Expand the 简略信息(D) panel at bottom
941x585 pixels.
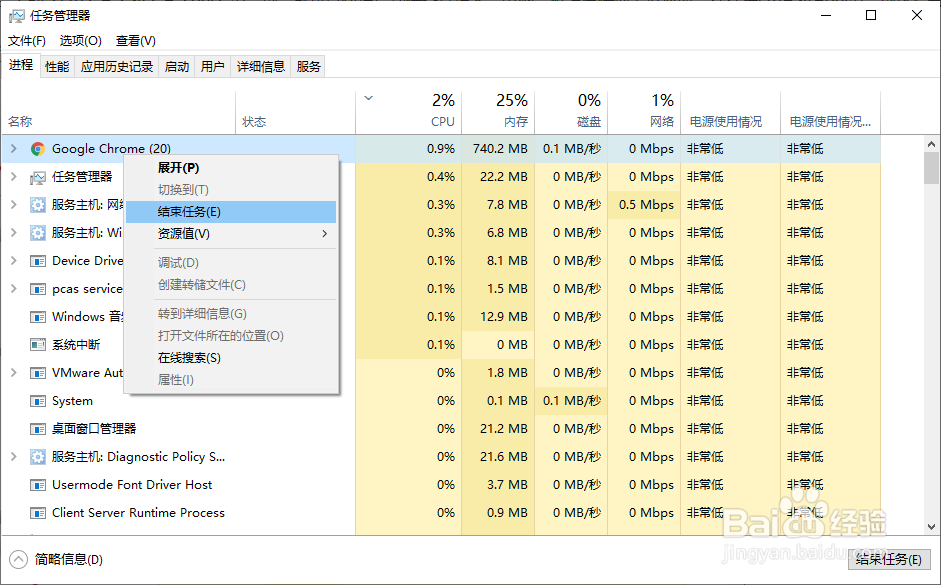pyautogui.click(x=55, y=560)
